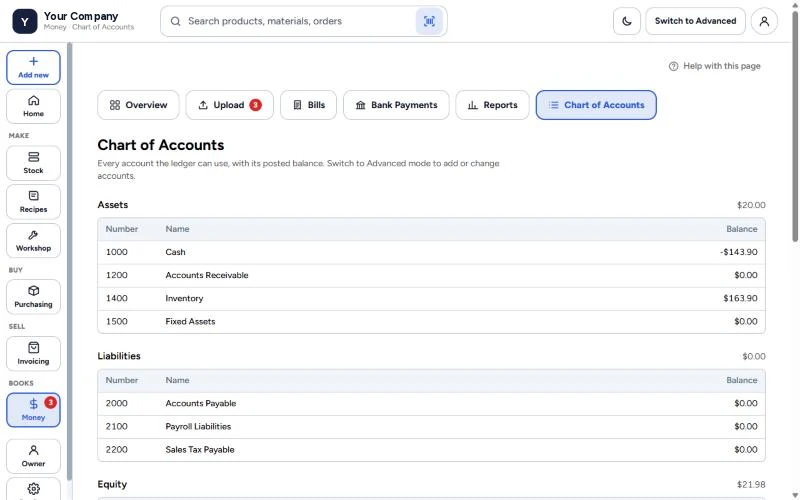Screen dimensions: 800x500
Task: Click the $163.90 Inventory balance
Action: [x=740, y=298]
